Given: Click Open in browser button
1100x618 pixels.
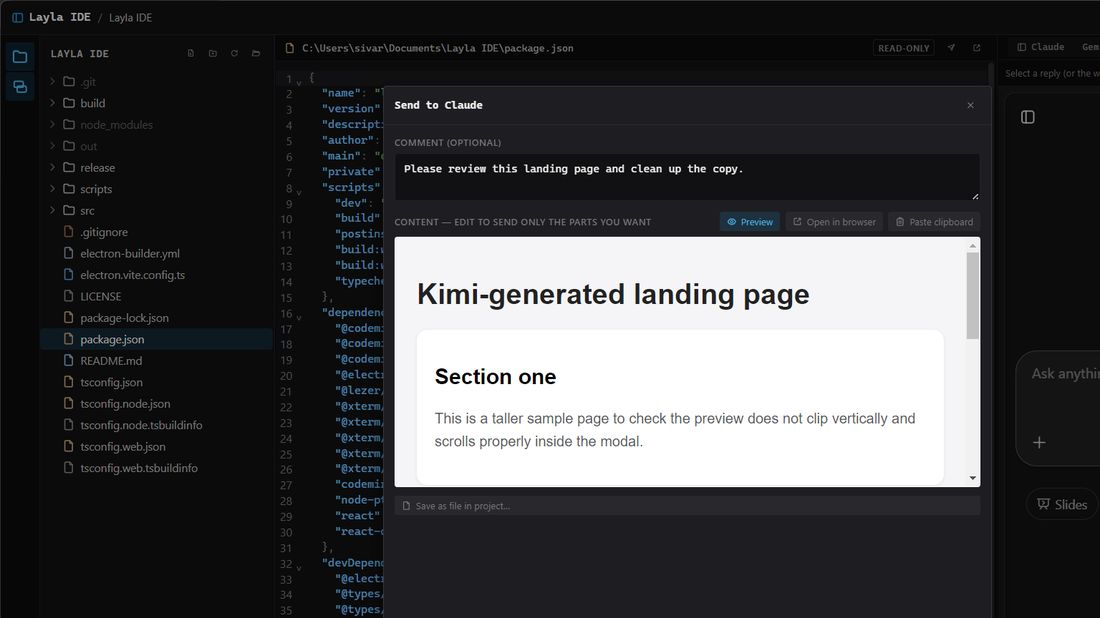Looking at the screenshot, I should pos(834,222).
